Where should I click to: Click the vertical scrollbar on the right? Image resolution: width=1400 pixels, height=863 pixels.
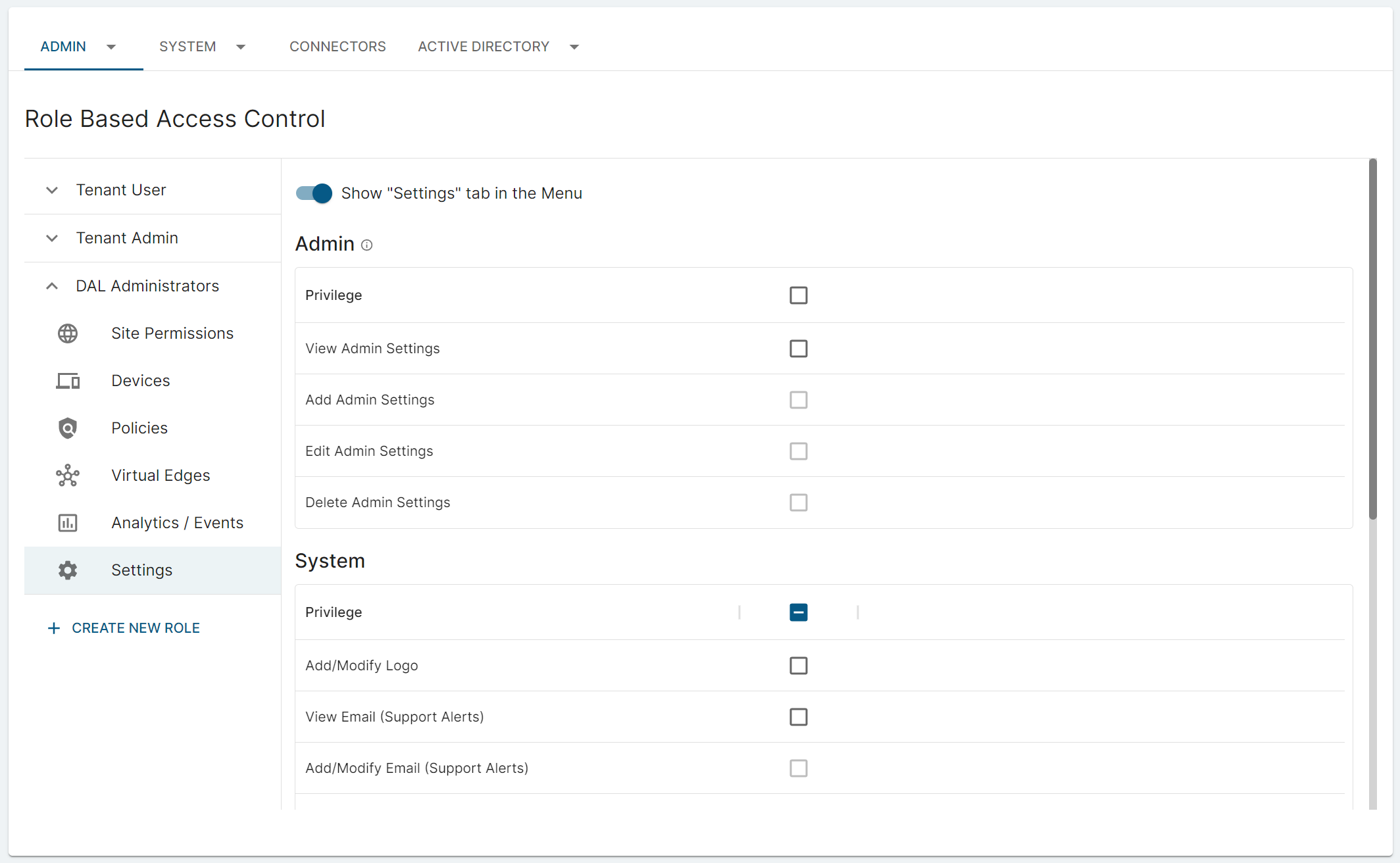pyautogui.click(x=1372, y=339)
